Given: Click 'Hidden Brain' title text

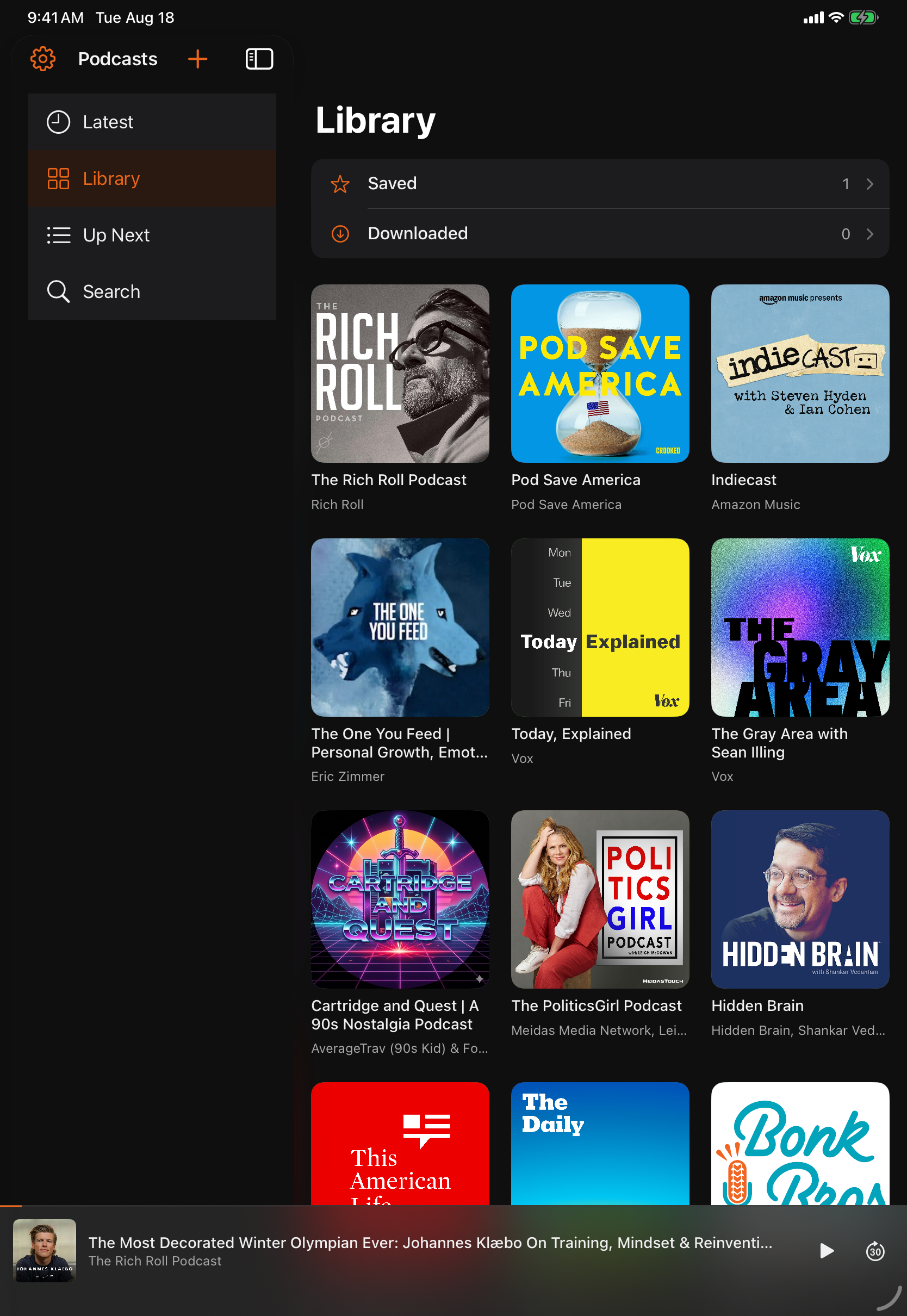Looking at the screenshot, I should [757, 1005].
